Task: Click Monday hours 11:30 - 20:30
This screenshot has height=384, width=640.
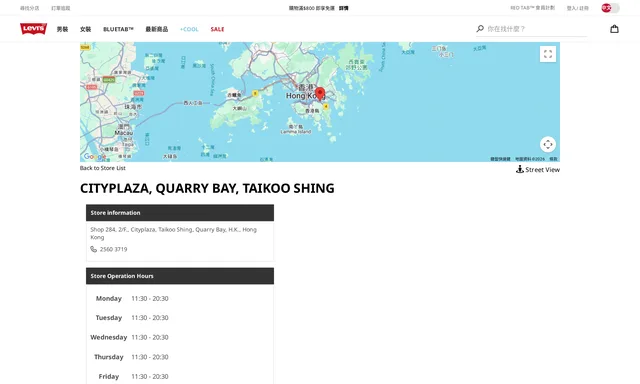Action: (x=150, y=298)
